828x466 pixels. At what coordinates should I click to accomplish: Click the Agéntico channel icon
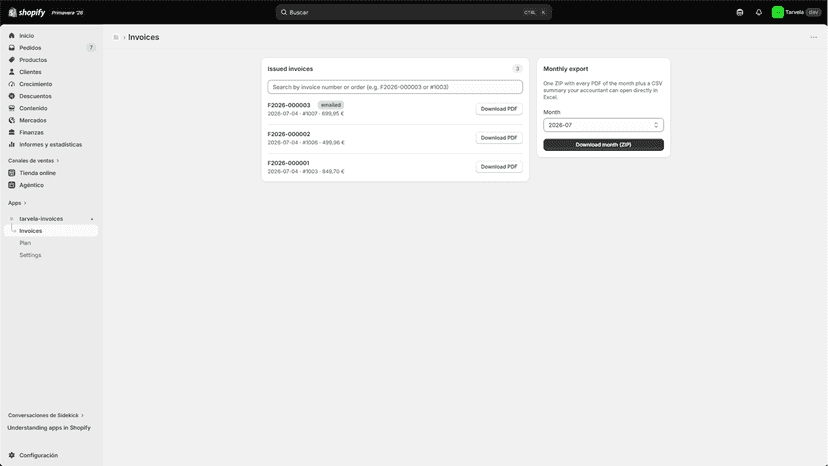(12, 185)
